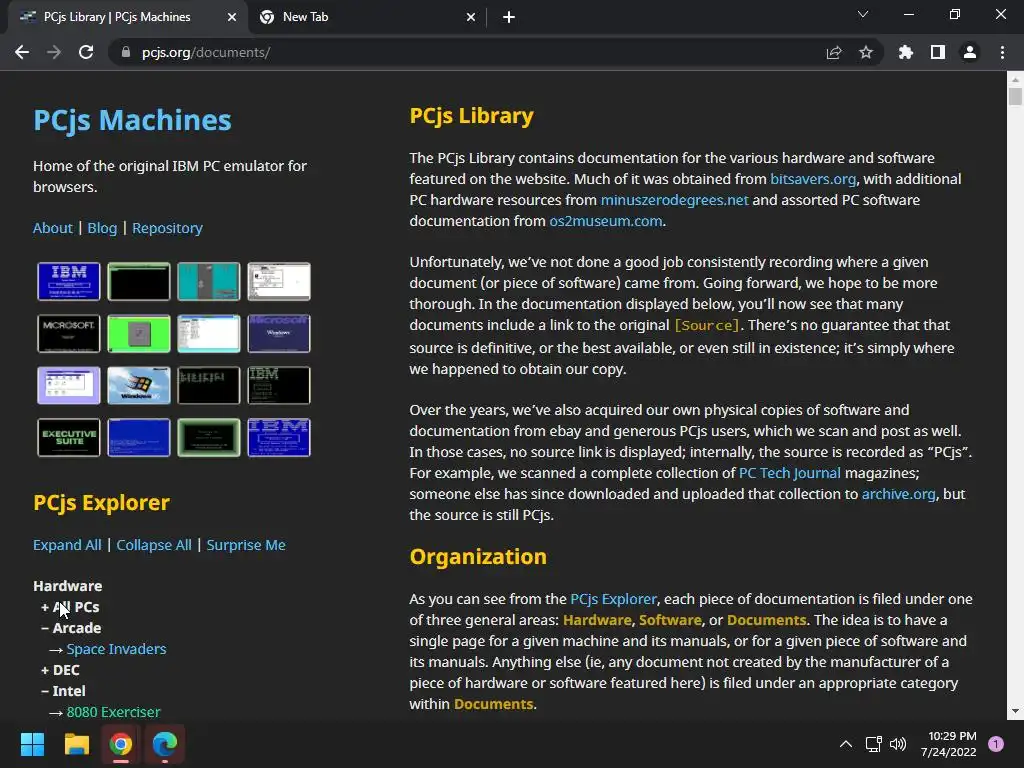Click the scrollbar down arrow

[1015, 711]
